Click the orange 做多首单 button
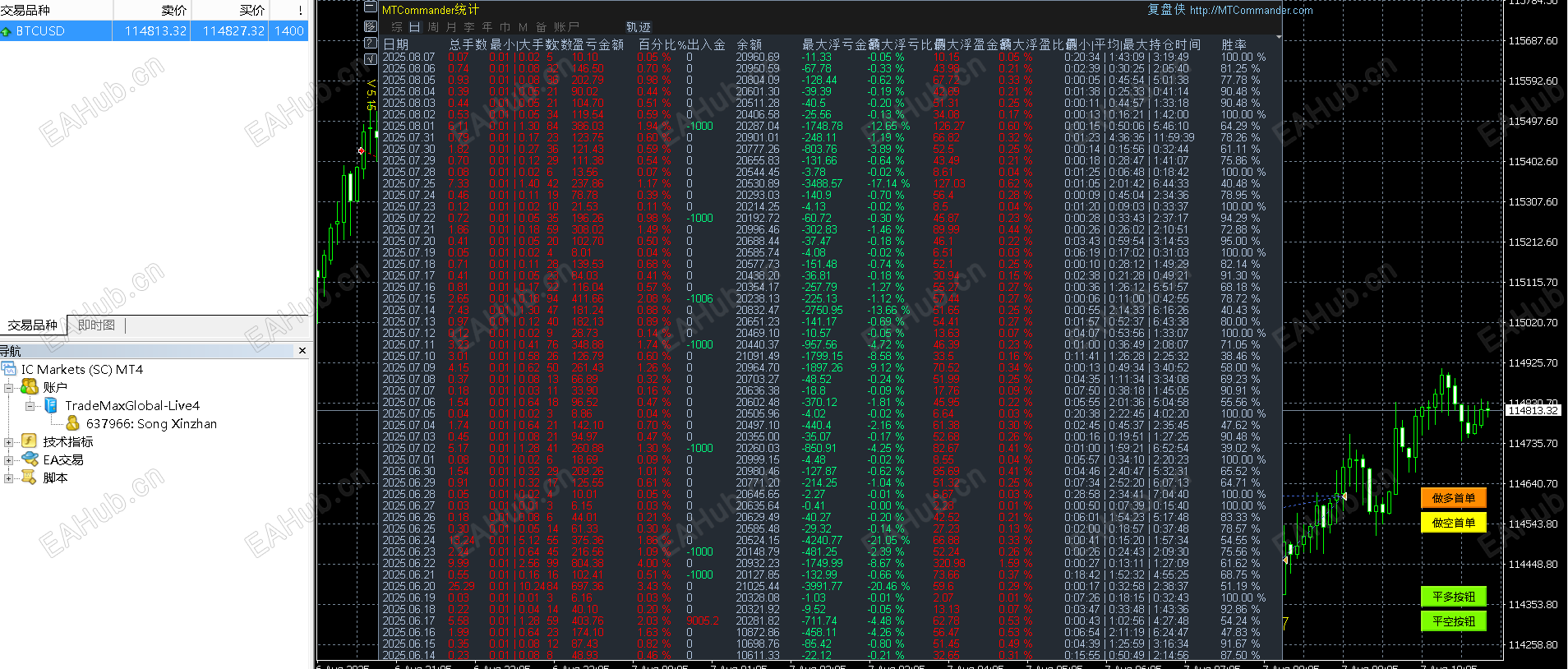The width and height of the screenshot is (1568, 669). point(1453,498)
